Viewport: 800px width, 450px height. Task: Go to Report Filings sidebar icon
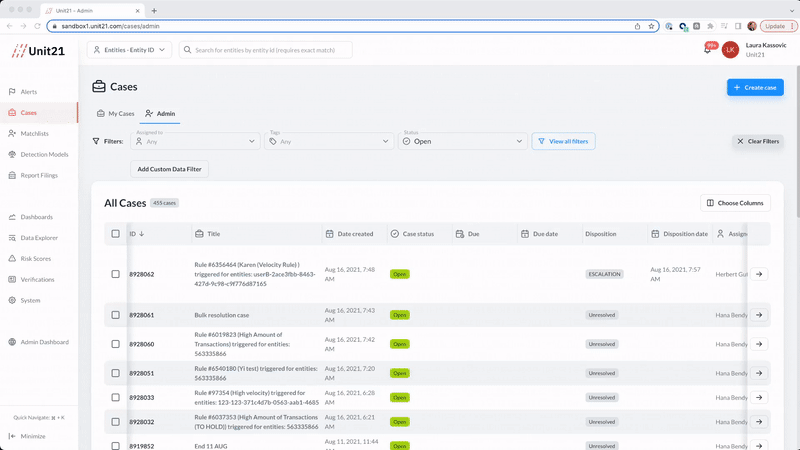tap(12, 175)
